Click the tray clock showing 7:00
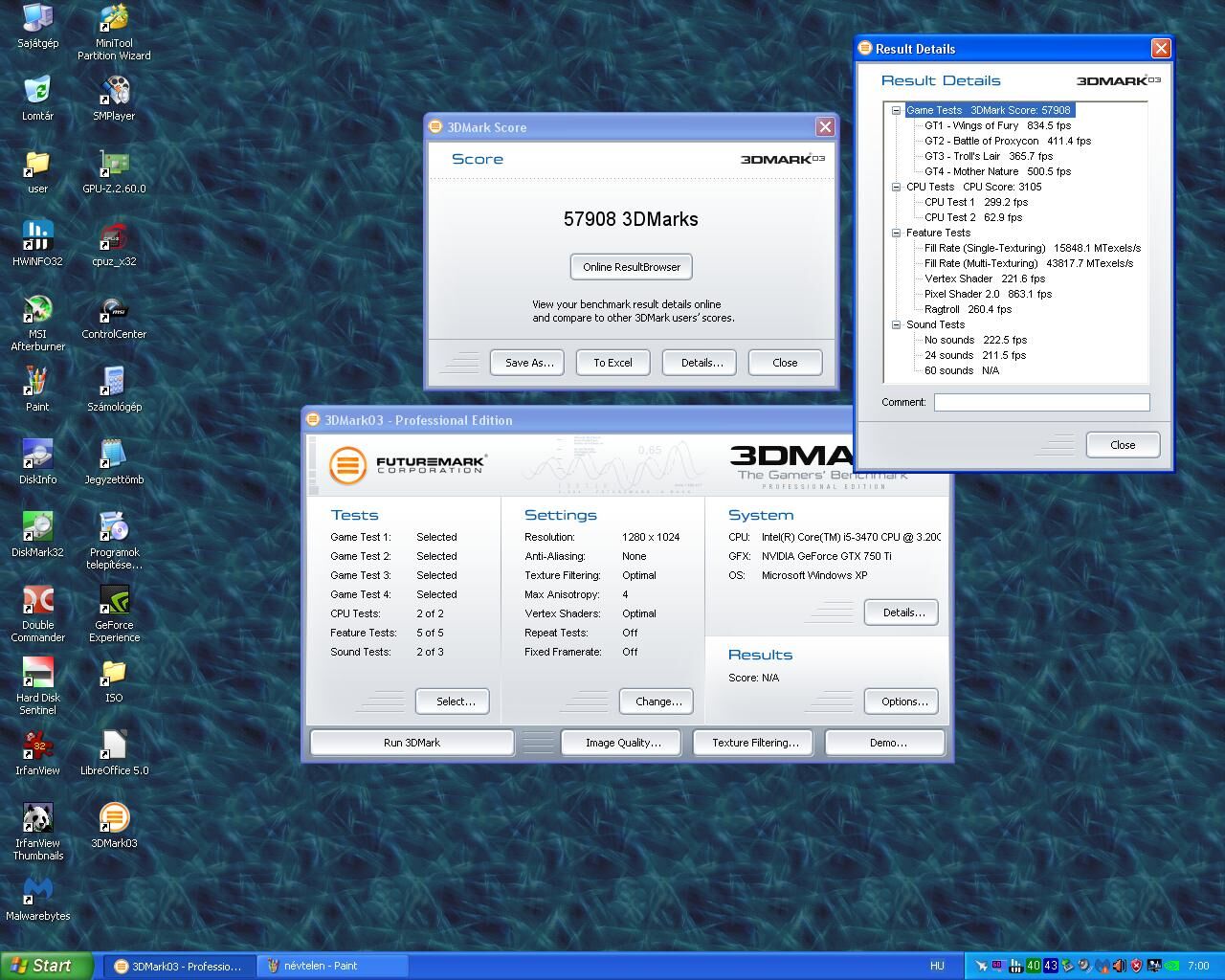 (x=1198, y=966)
